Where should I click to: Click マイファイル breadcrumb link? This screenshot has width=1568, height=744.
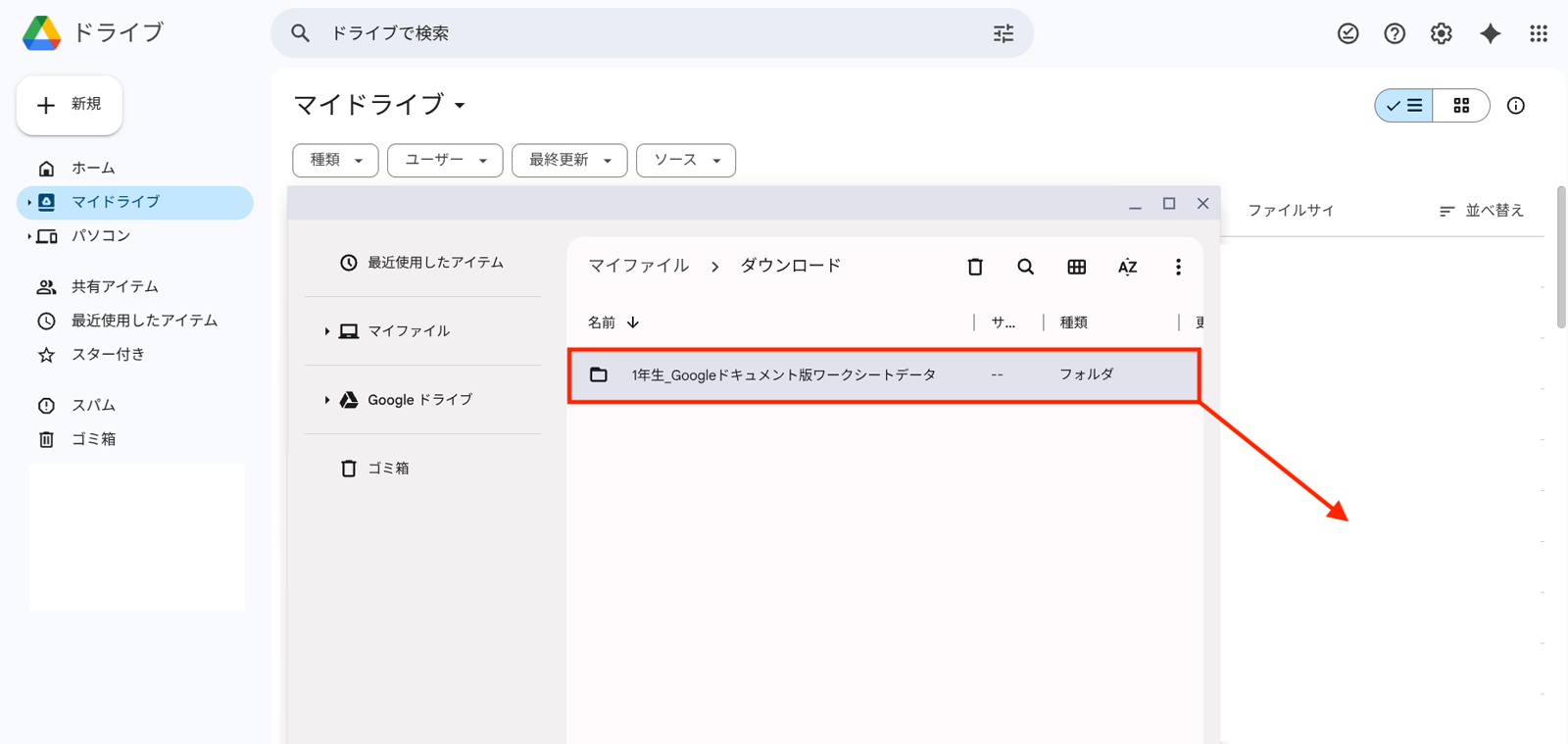(x=638, y=266)
